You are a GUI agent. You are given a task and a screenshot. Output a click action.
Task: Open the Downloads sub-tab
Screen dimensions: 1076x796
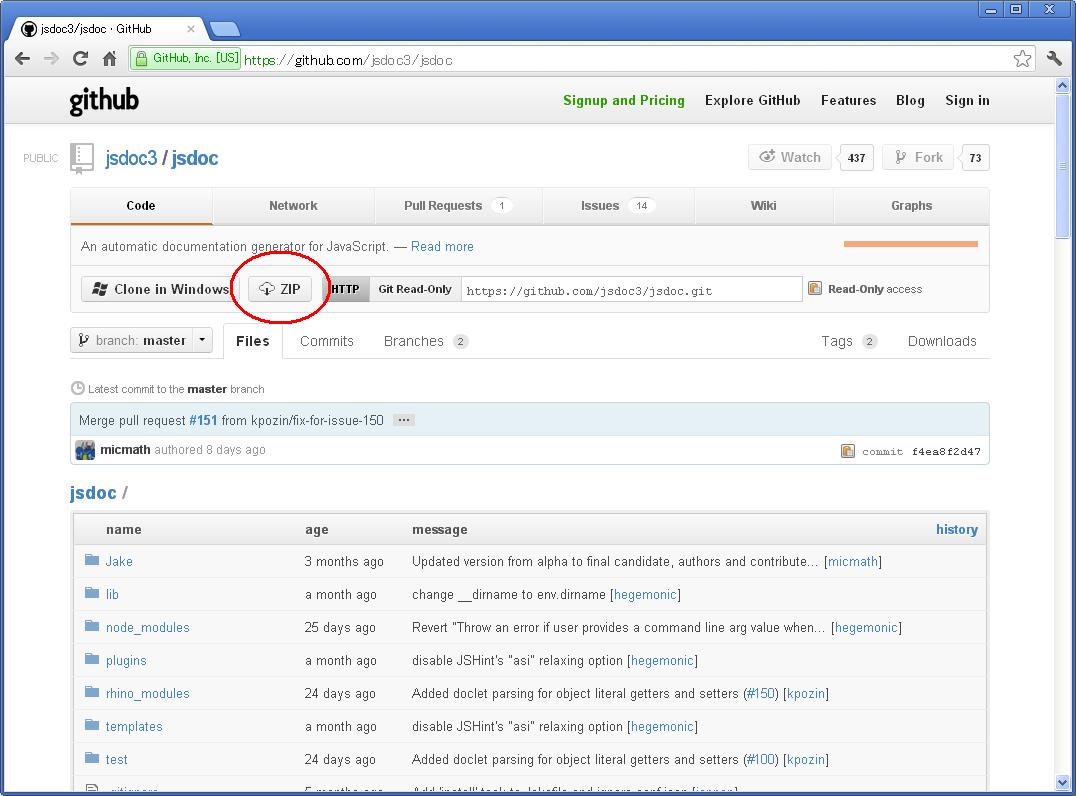pyautogui.click(x=942, y=341)
